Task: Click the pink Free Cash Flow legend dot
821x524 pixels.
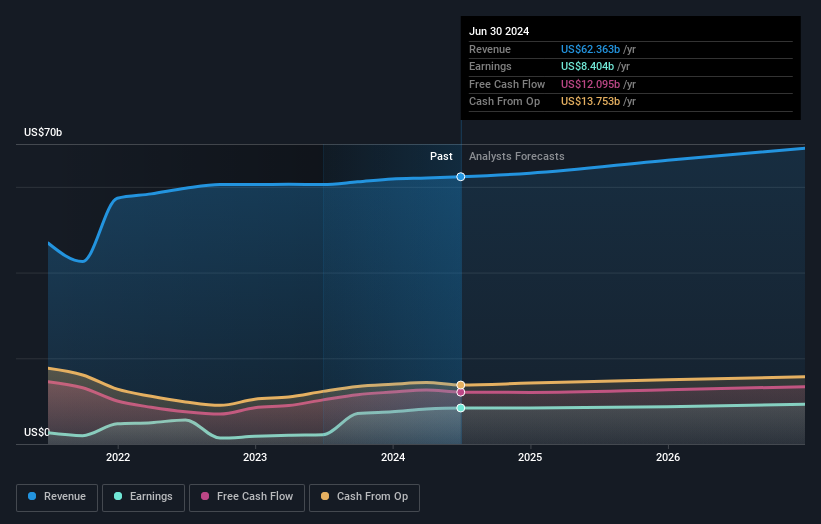Action: pos(205,496)
